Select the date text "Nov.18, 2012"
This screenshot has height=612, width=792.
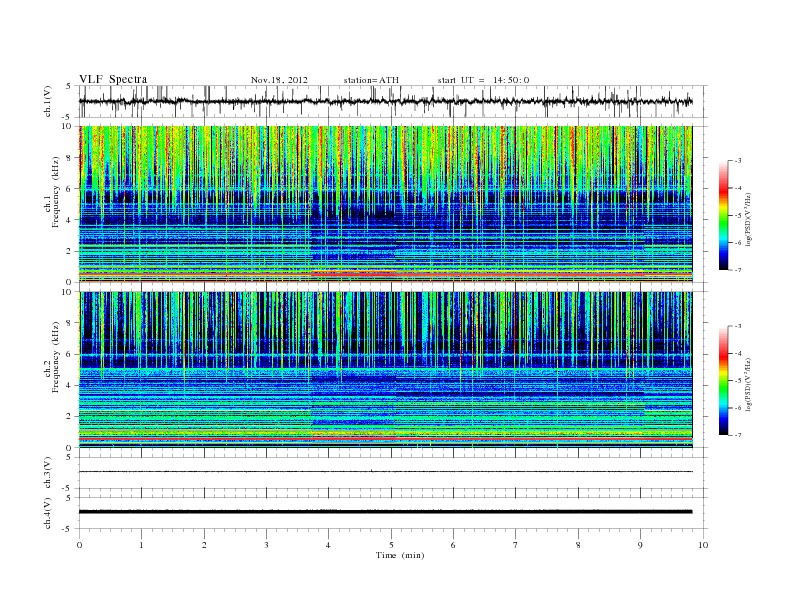(x=279, y=80)
